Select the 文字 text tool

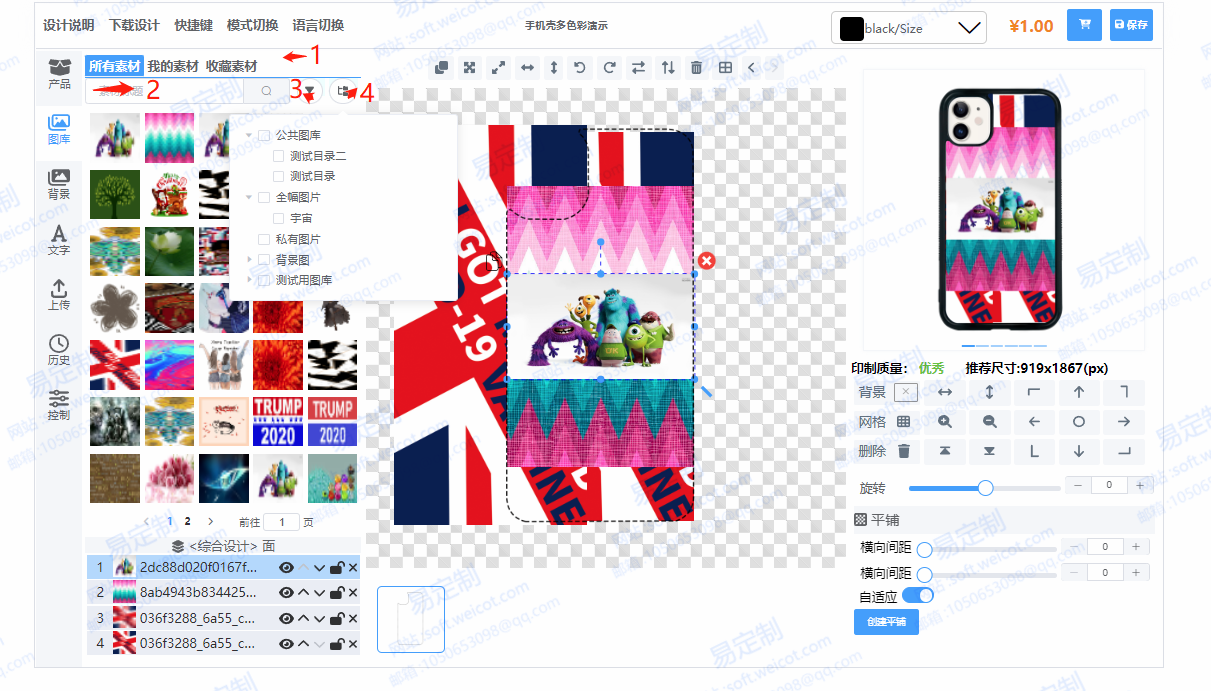(59, 240)
